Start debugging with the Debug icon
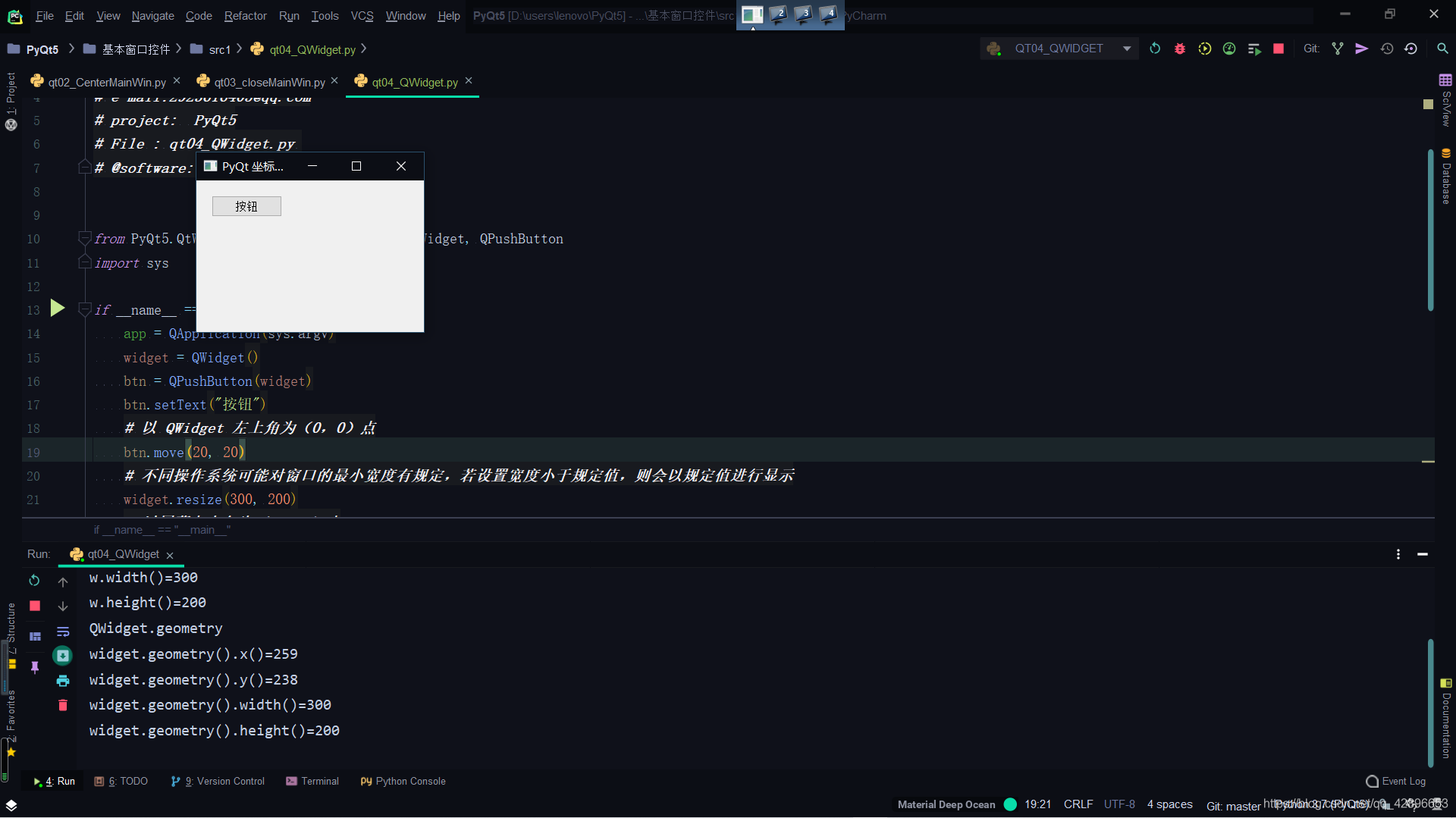The width and height of the screenshot is (1456, 818). (1179, 48)
